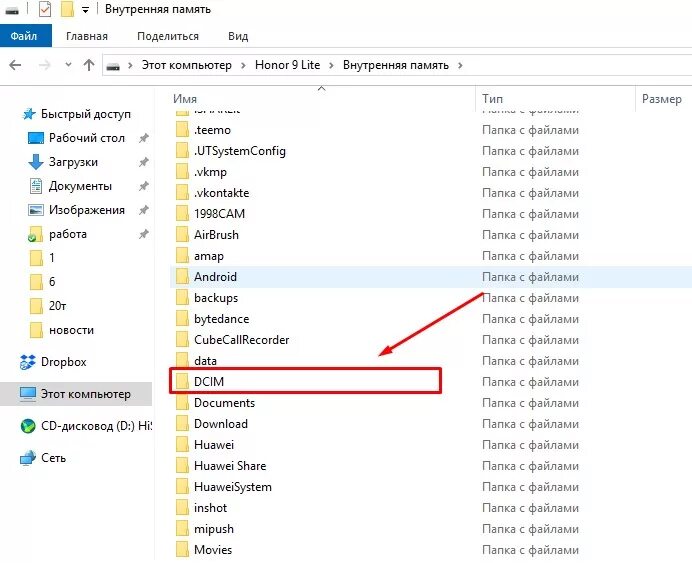
Task: Click Внутренняя память breadcrumb segment
Action: pos(395,65)
